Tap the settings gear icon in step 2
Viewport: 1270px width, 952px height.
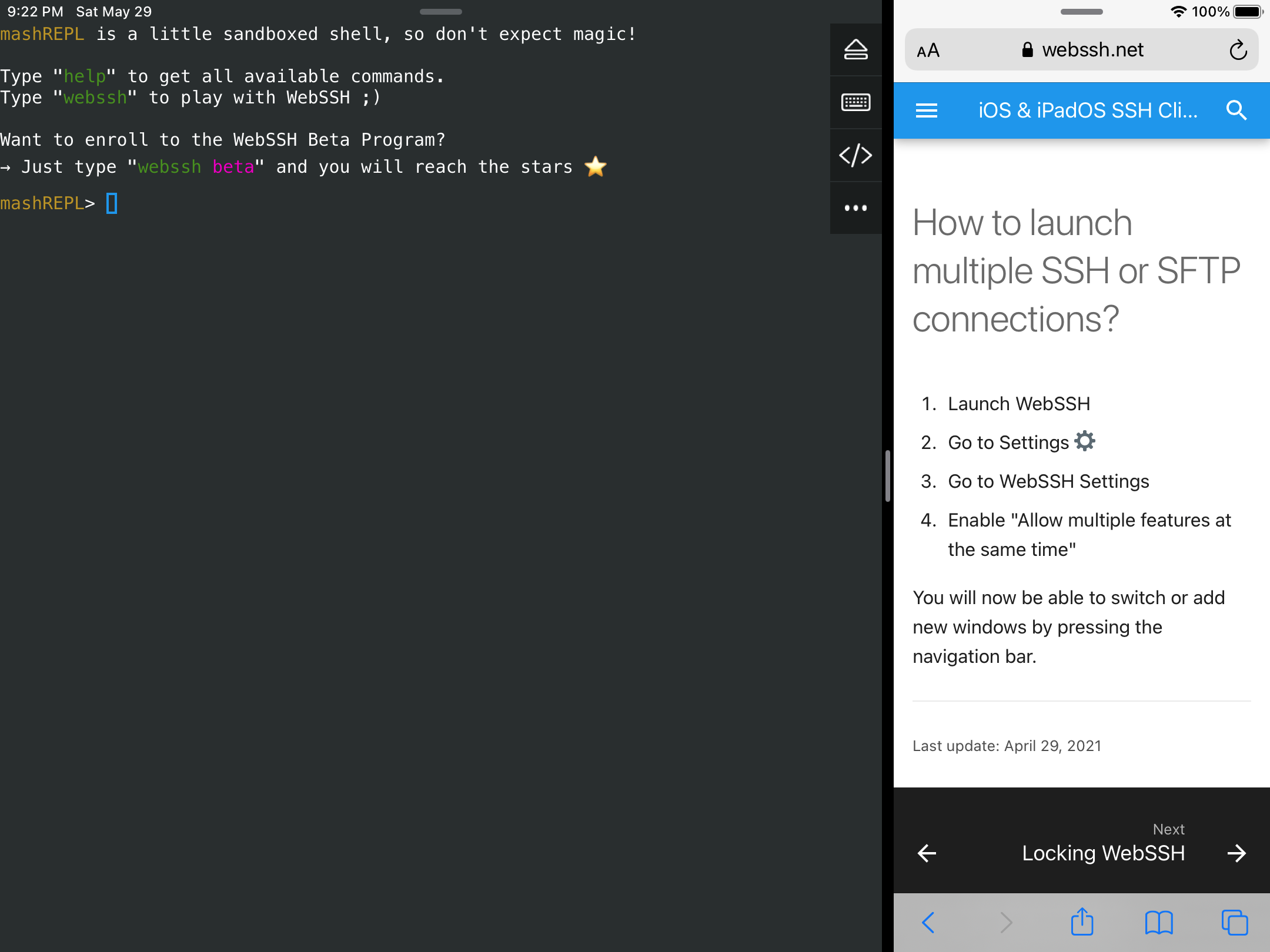pos(1085,441)
